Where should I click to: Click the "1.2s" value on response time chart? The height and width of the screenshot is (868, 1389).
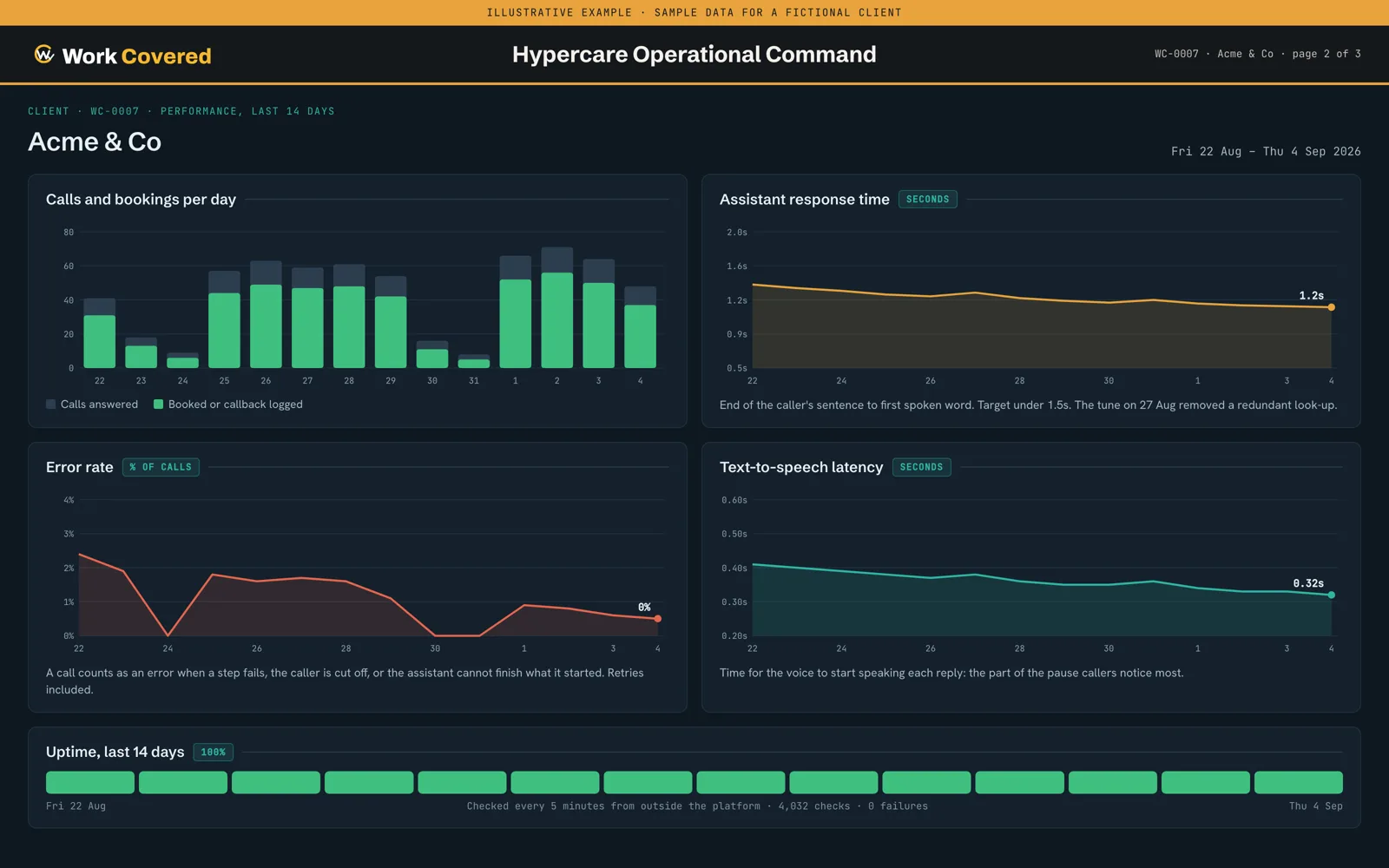(1311, 296)
